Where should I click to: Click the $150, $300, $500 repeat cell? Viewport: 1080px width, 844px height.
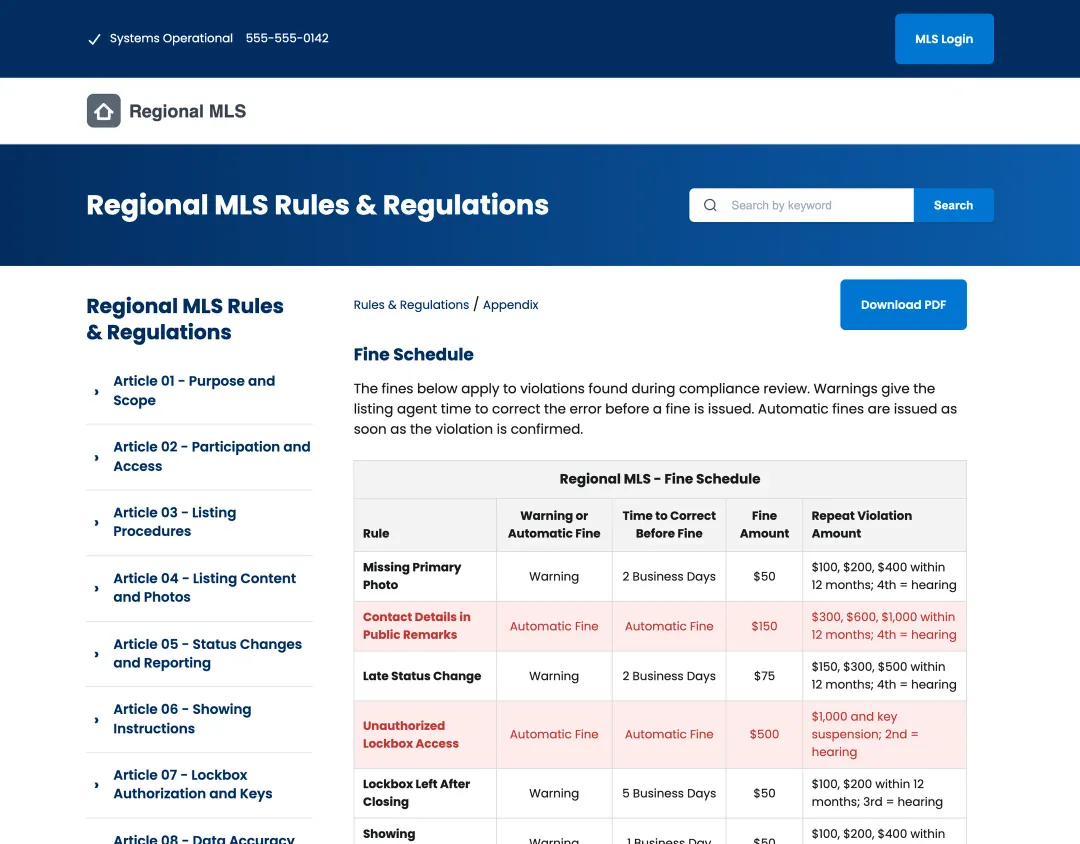coord(884,676)
